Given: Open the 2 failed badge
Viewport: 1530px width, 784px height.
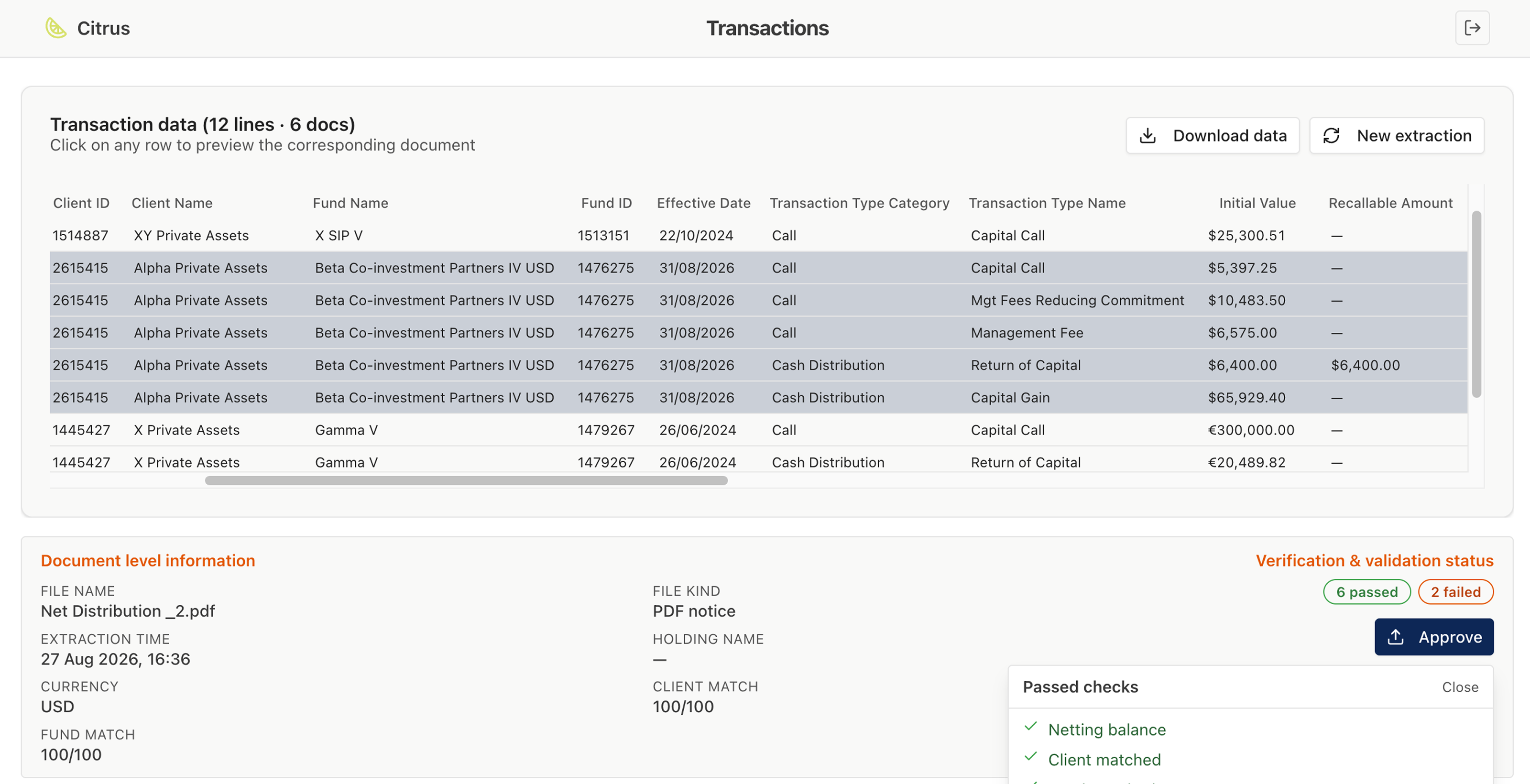Looking at the screenshot, I should click(1455, 591).
